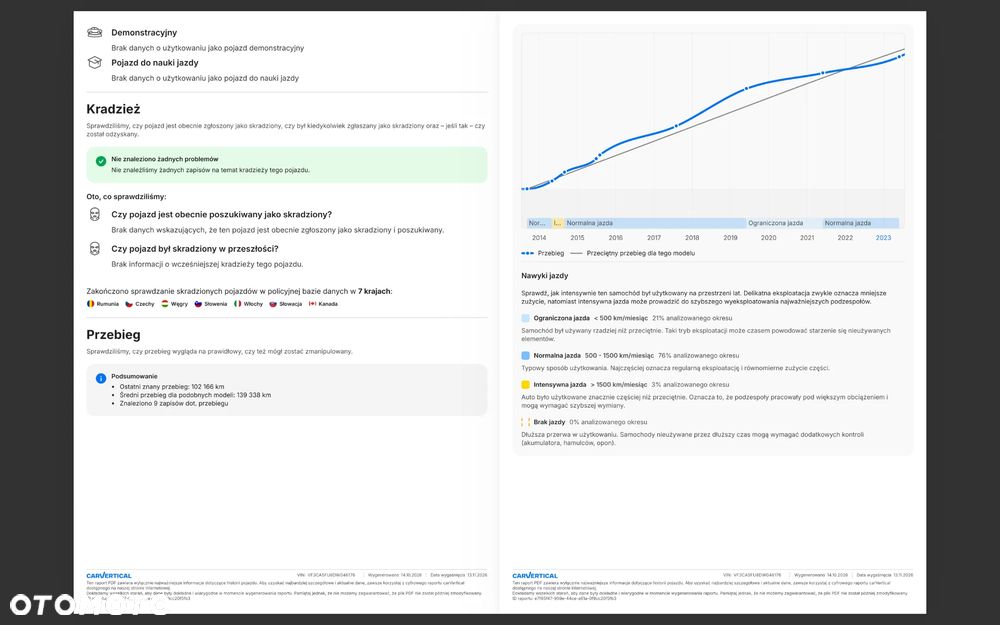Click the carVertical logo in left footer
This screenshot has height=625, width=1000.
(x=109, y=576)
